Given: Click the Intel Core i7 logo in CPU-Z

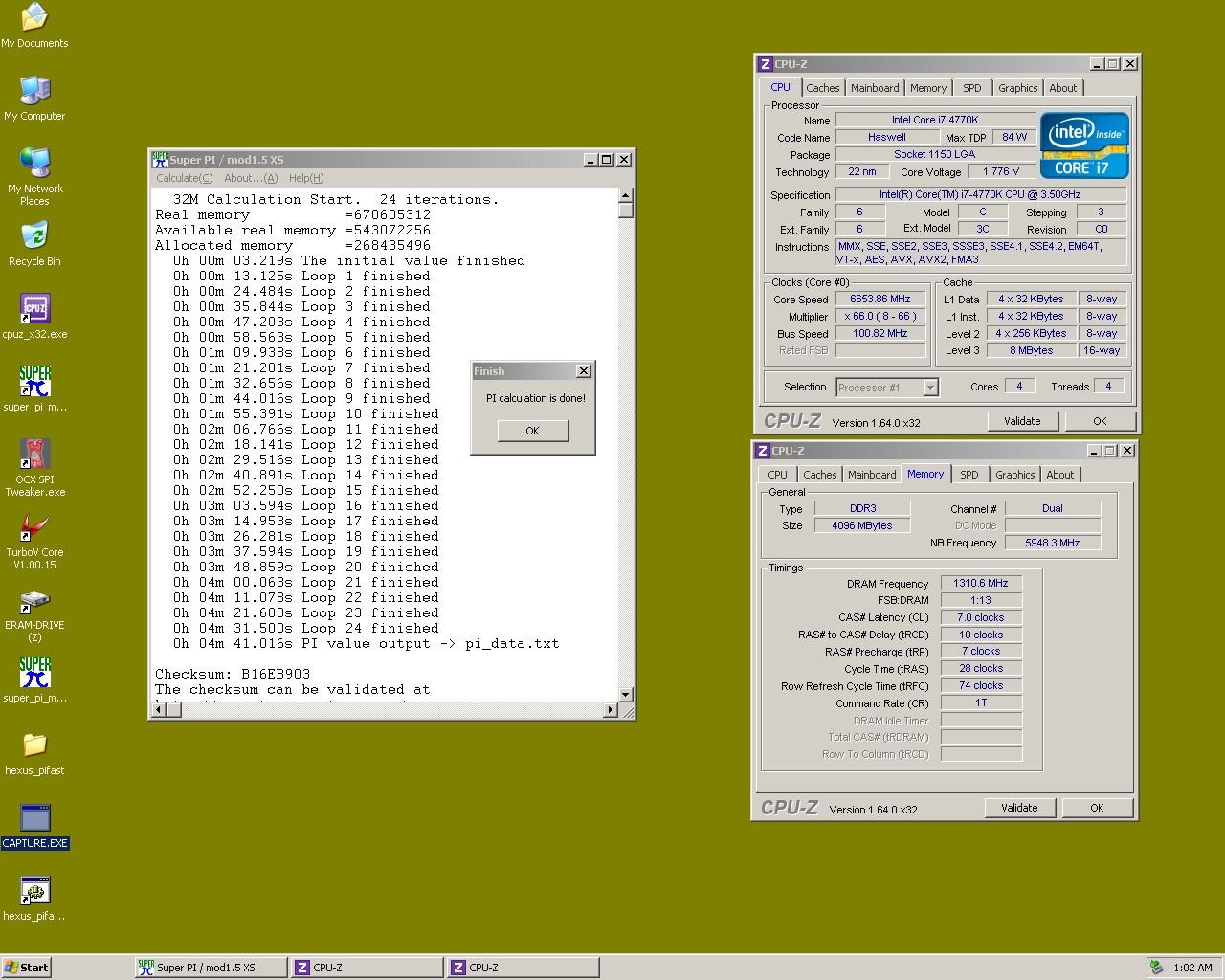Looking at the screenshot, I should pyautogui.click(x=1084, y=145).
